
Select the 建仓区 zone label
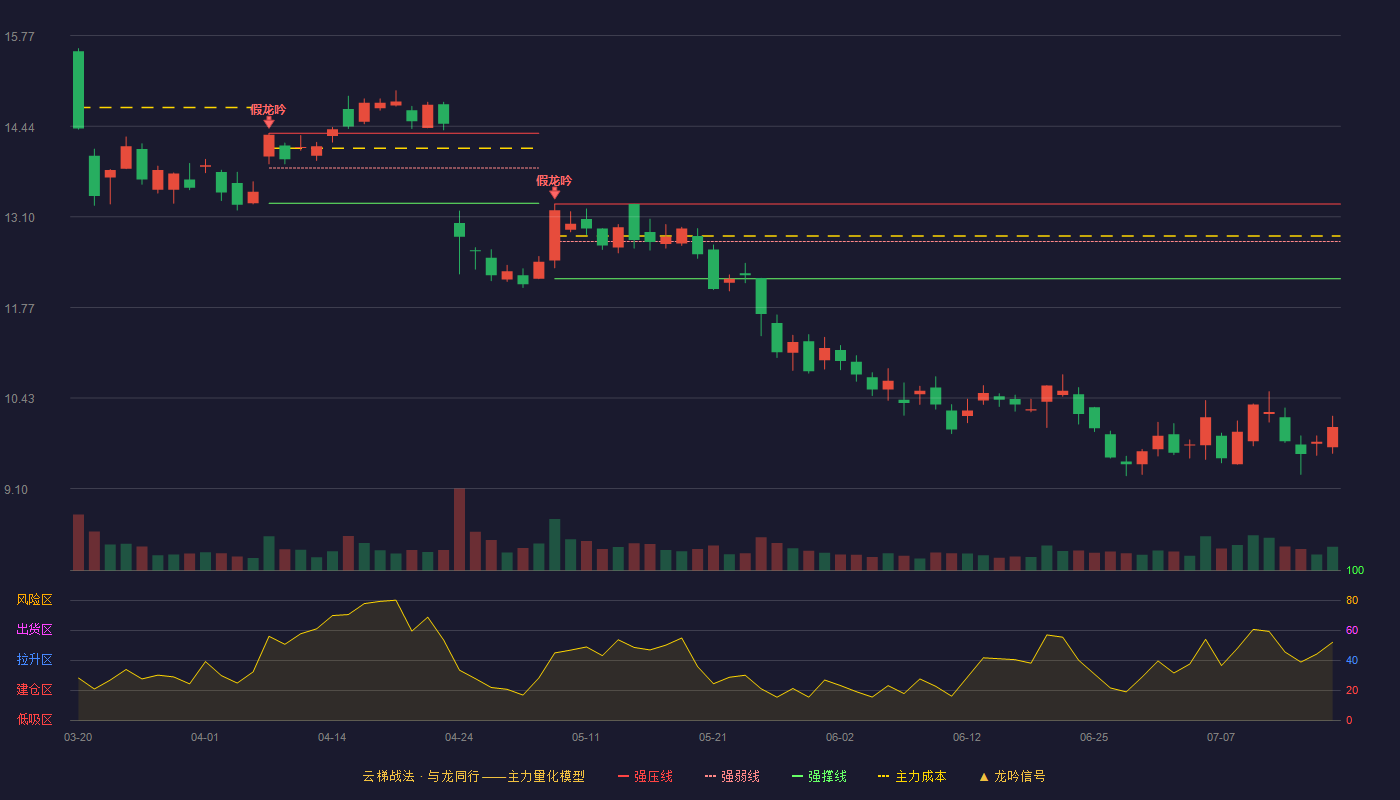(34, 690)
